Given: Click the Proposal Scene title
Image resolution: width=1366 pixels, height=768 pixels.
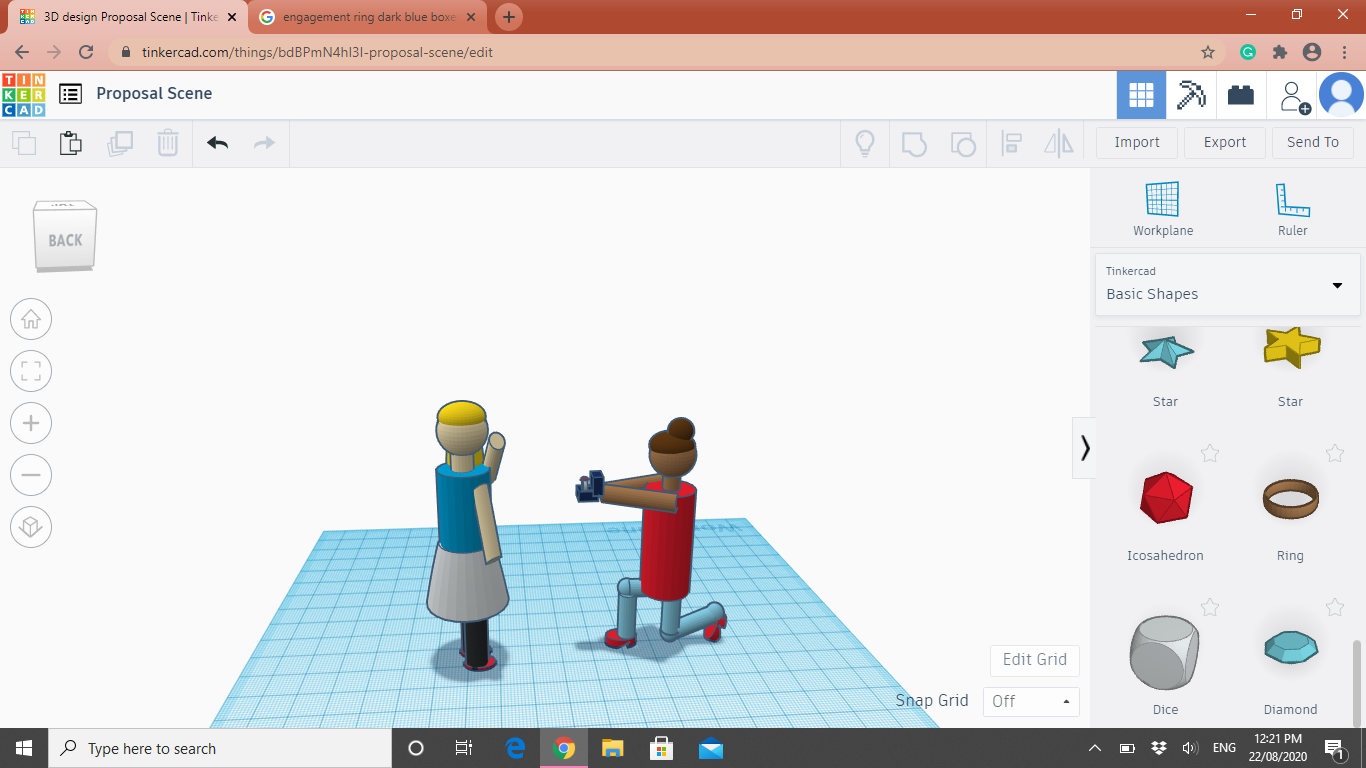Looking at the screenshot, I should click(154, 93).
